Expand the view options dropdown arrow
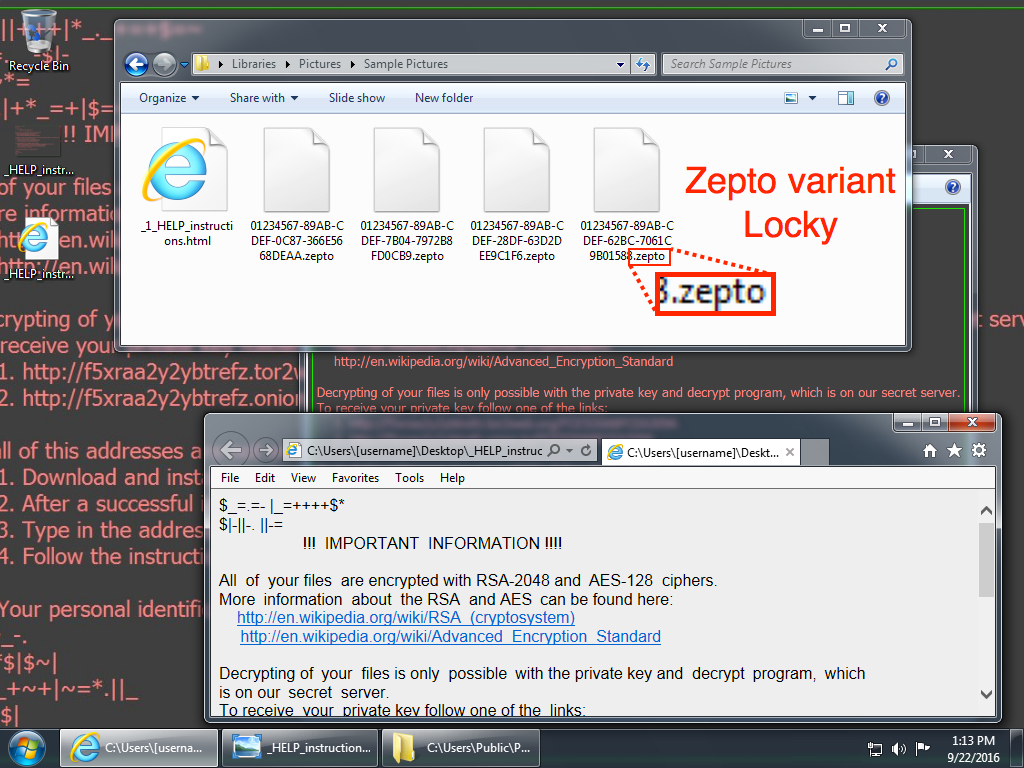Screen dimensions: 1024x768 (x=812, y=98)
